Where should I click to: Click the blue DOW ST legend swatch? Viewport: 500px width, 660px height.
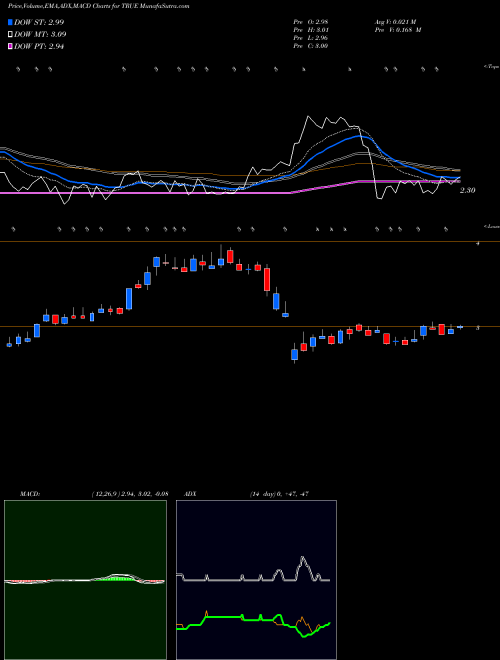[x=11, y=22]
